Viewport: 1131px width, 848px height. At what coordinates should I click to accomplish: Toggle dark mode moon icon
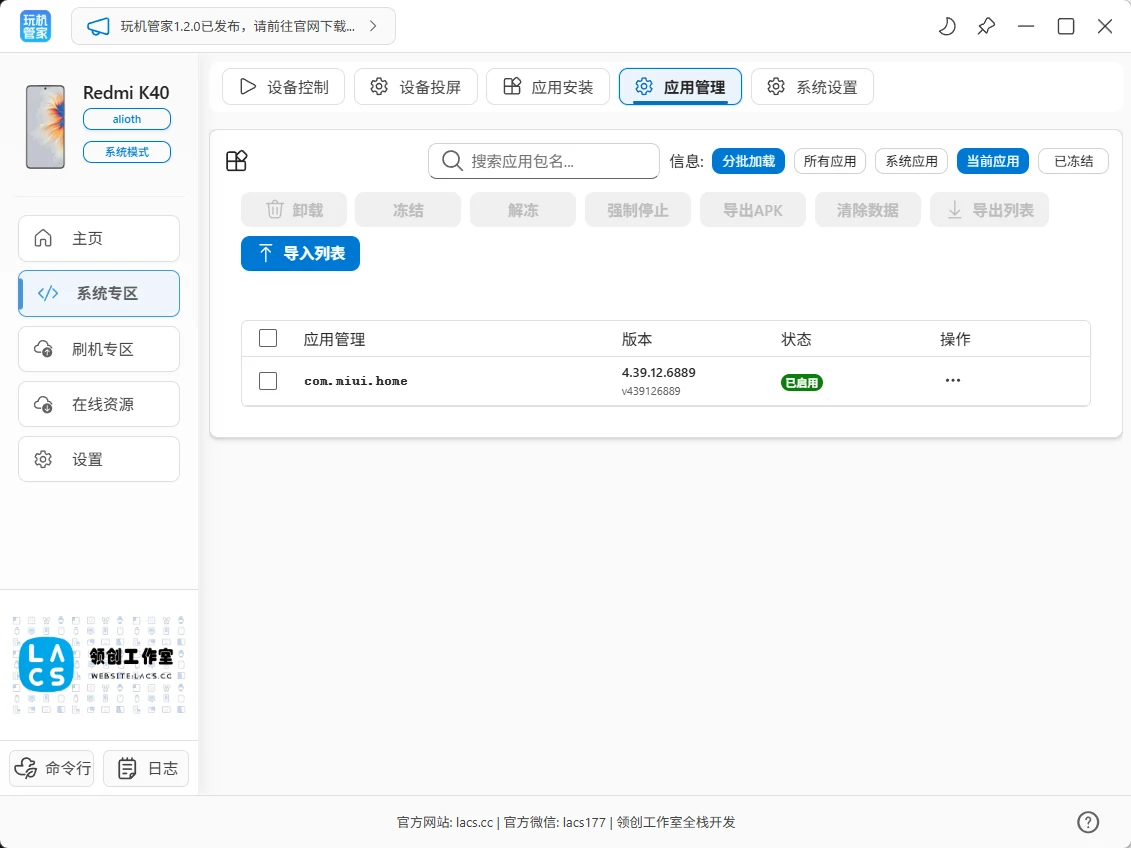click(946, 27)
